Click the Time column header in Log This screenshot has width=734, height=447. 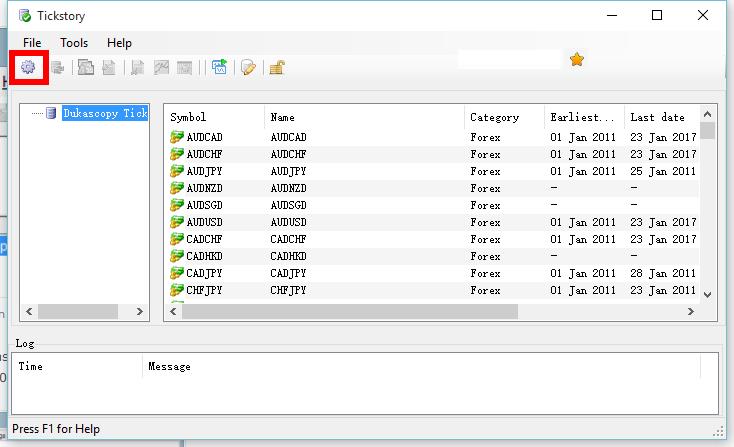click(x=77, y=366)
